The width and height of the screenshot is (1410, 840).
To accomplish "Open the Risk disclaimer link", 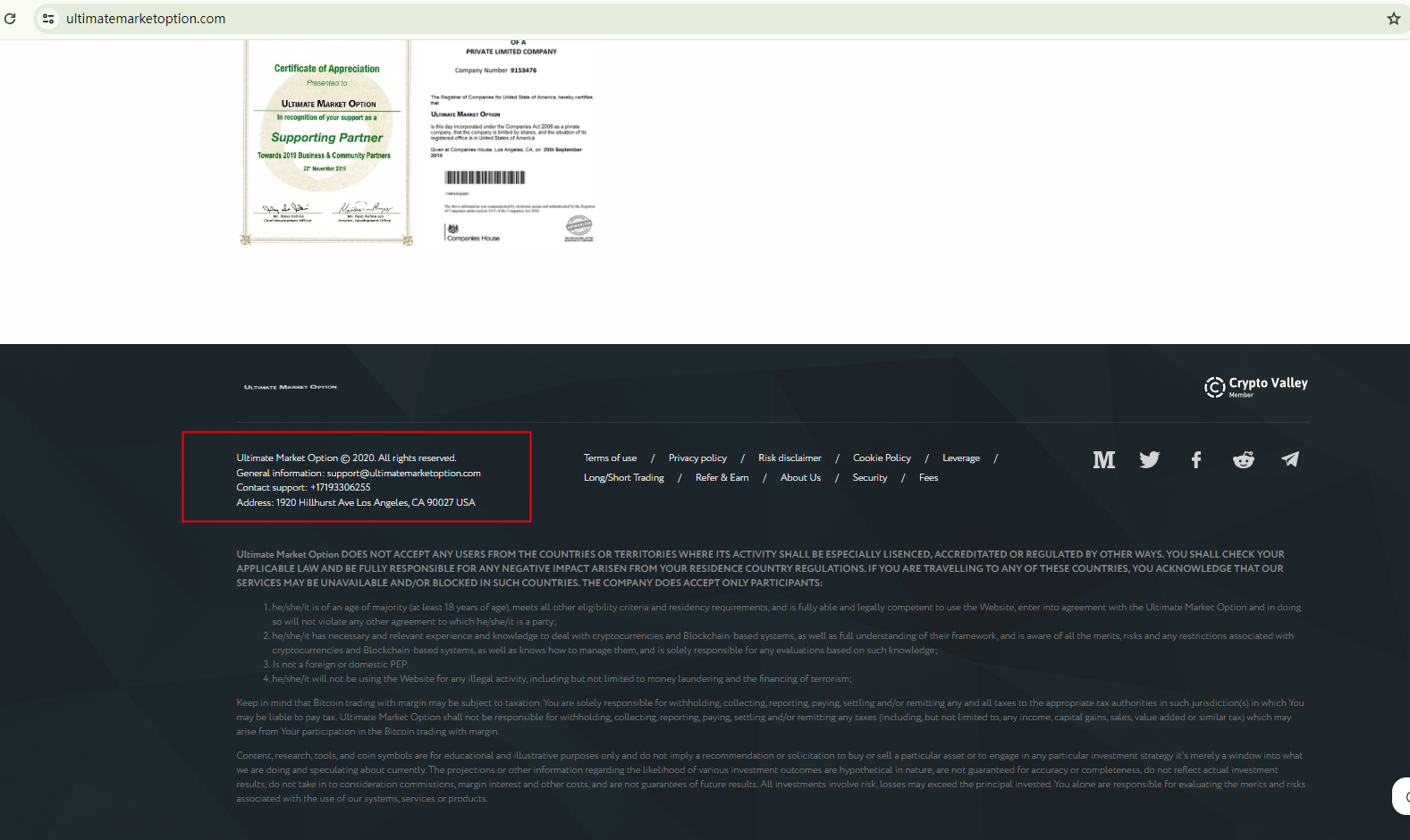I will pyautogui.click(x=789, y=458).
